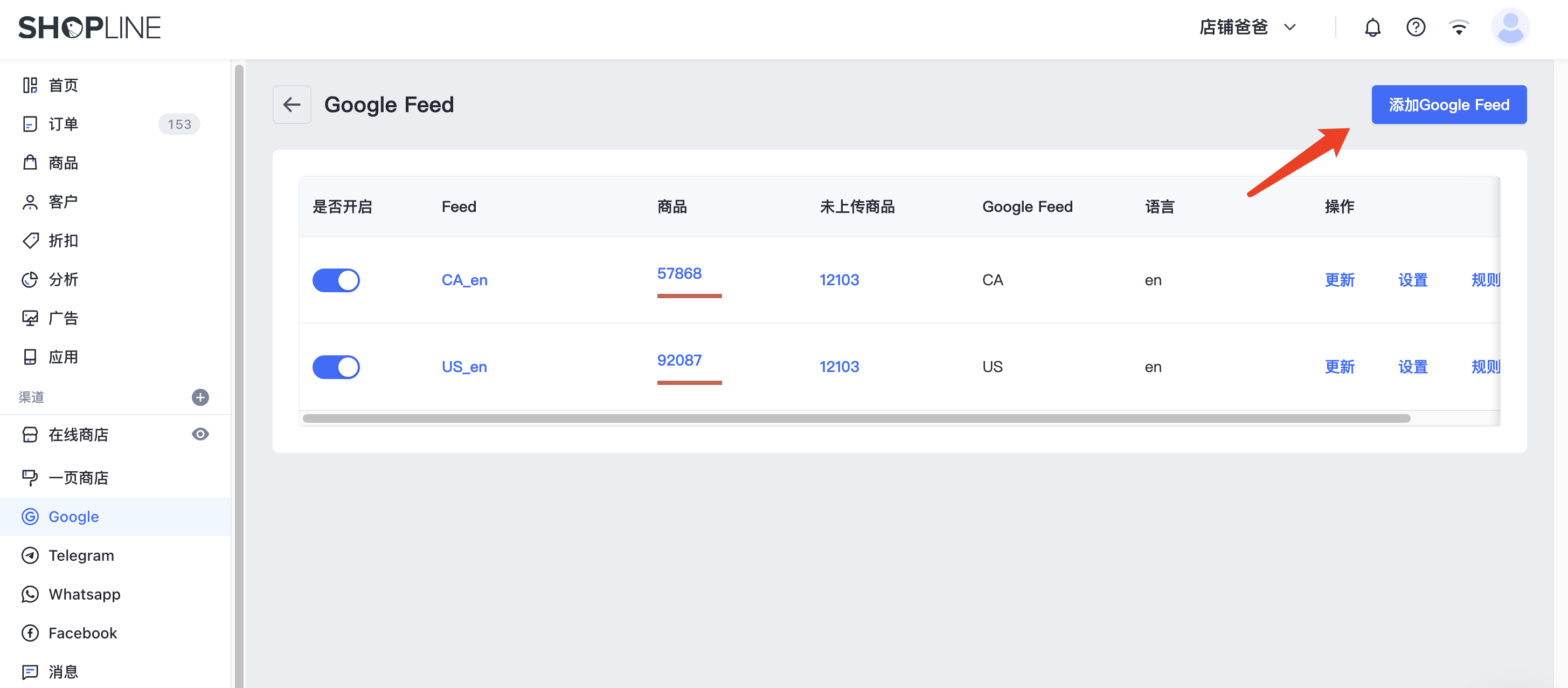
Task: Click the table horizontal scrollbar
Action: tap(856, 418)
